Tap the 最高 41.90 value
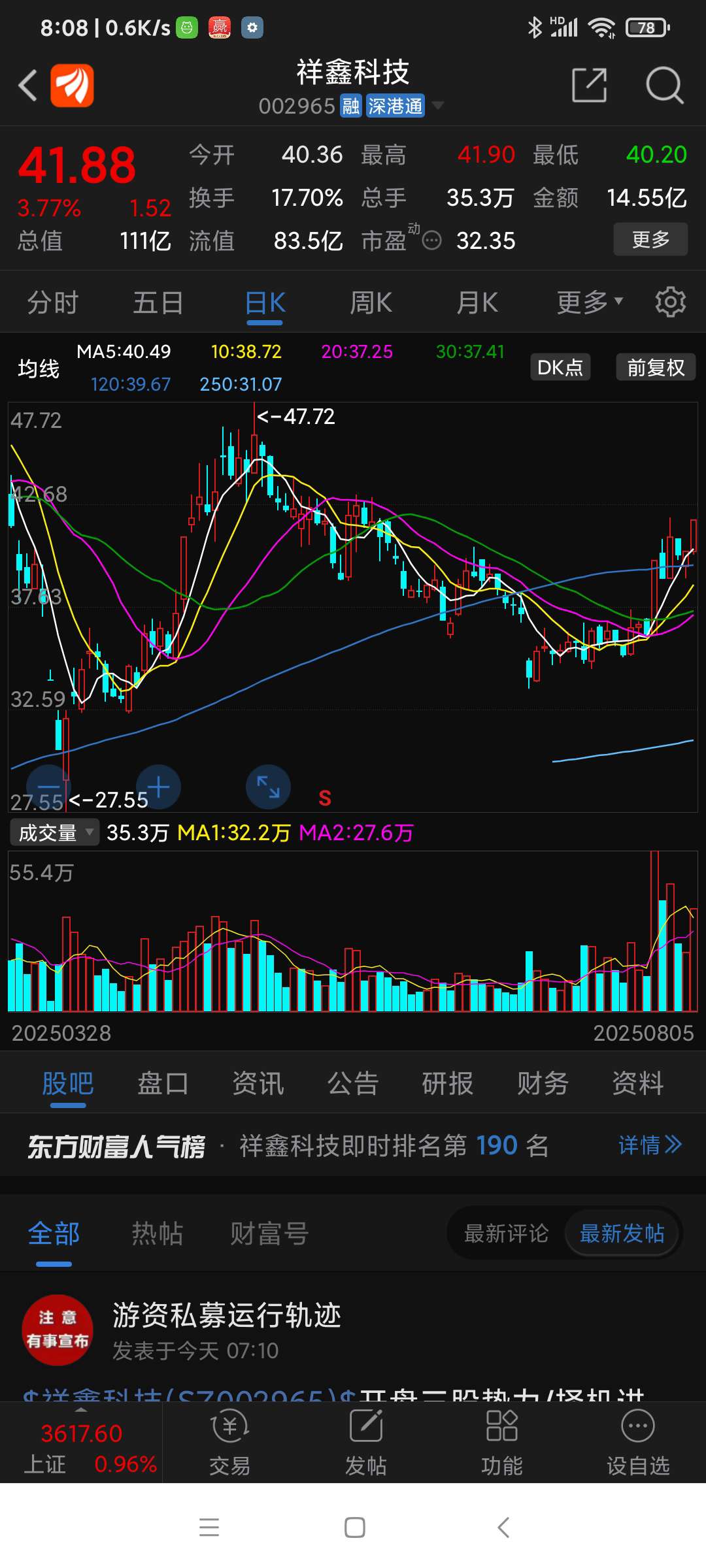 coord(486,155)
